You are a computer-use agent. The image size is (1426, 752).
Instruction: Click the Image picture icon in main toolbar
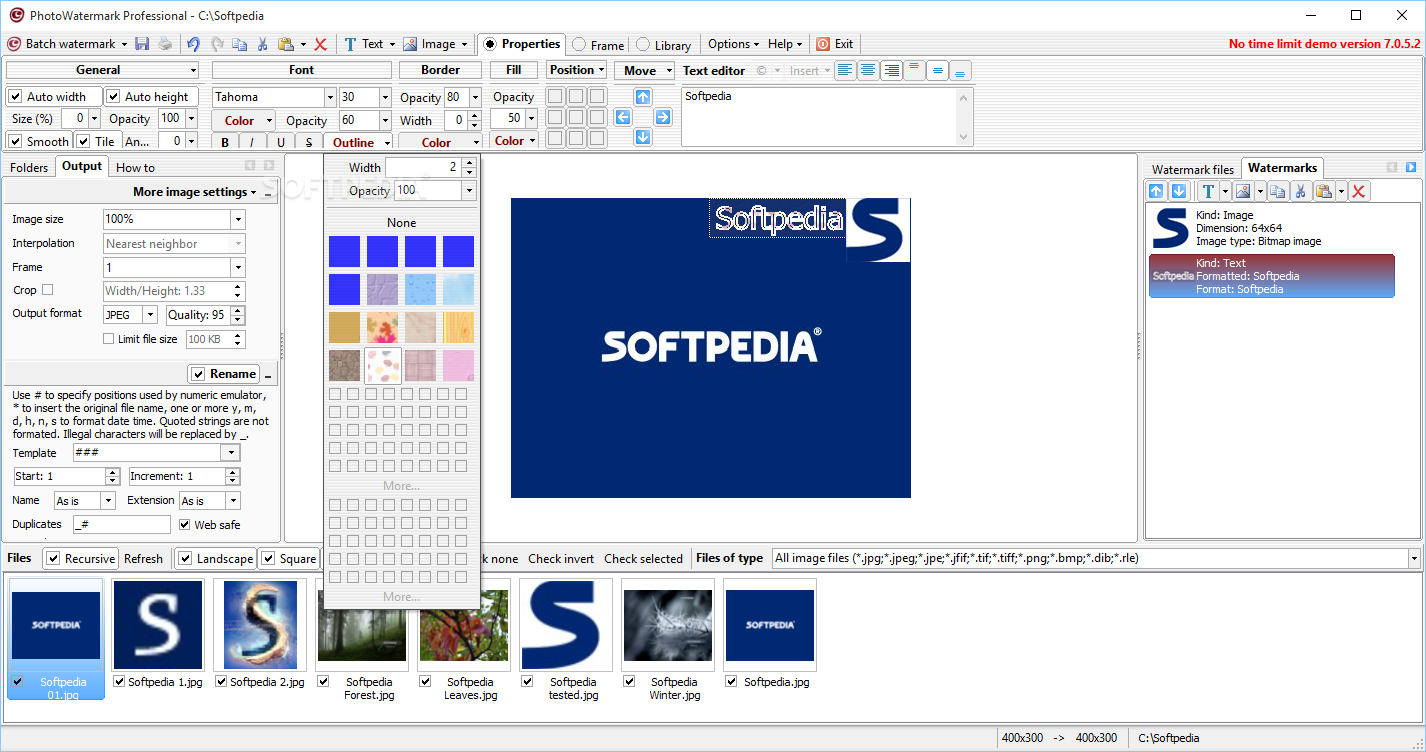[410, 44]
